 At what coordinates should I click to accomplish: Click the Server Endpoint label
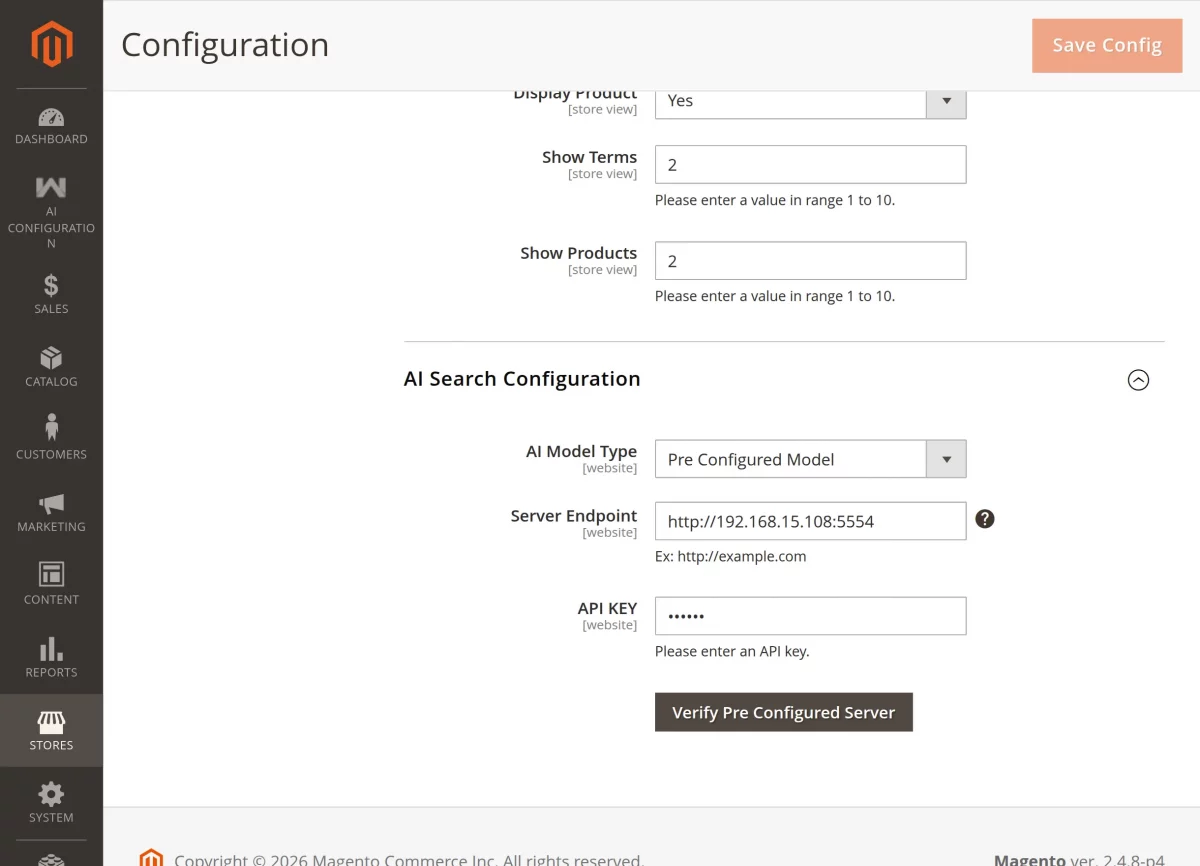(x=573, y=516)
